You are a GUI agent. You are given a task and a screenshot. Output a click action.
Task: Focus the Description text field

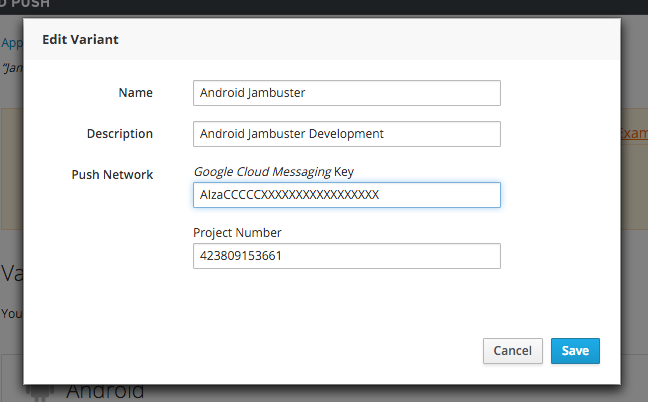click(x=346, y=134)
